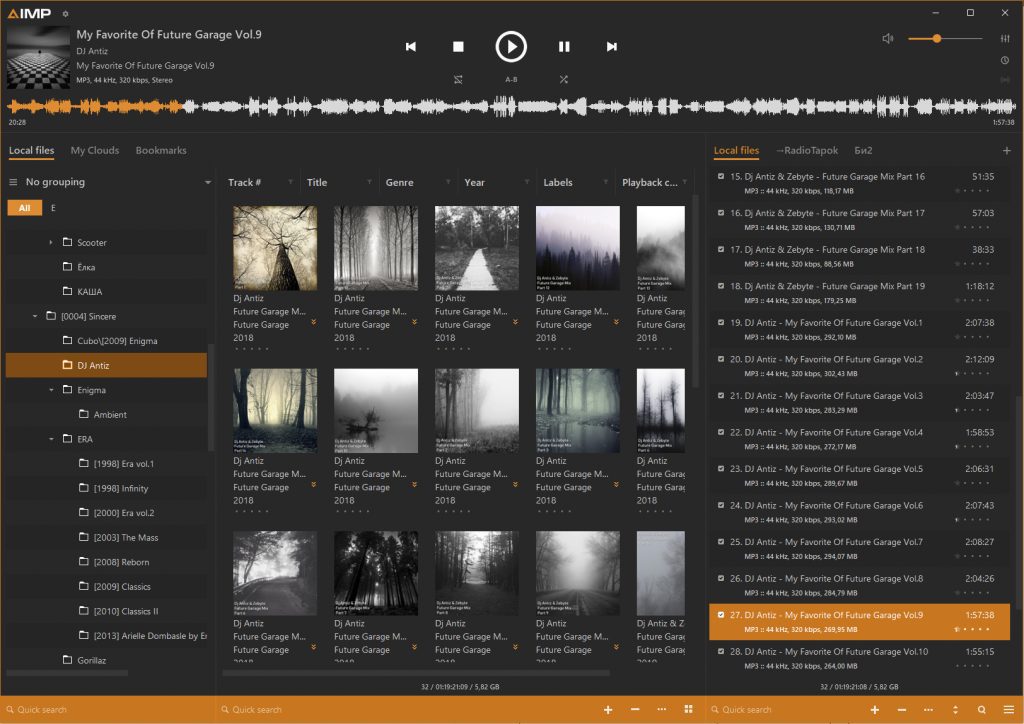Play track 28 My Favorite Vol.10

click(x=859, y=658)
